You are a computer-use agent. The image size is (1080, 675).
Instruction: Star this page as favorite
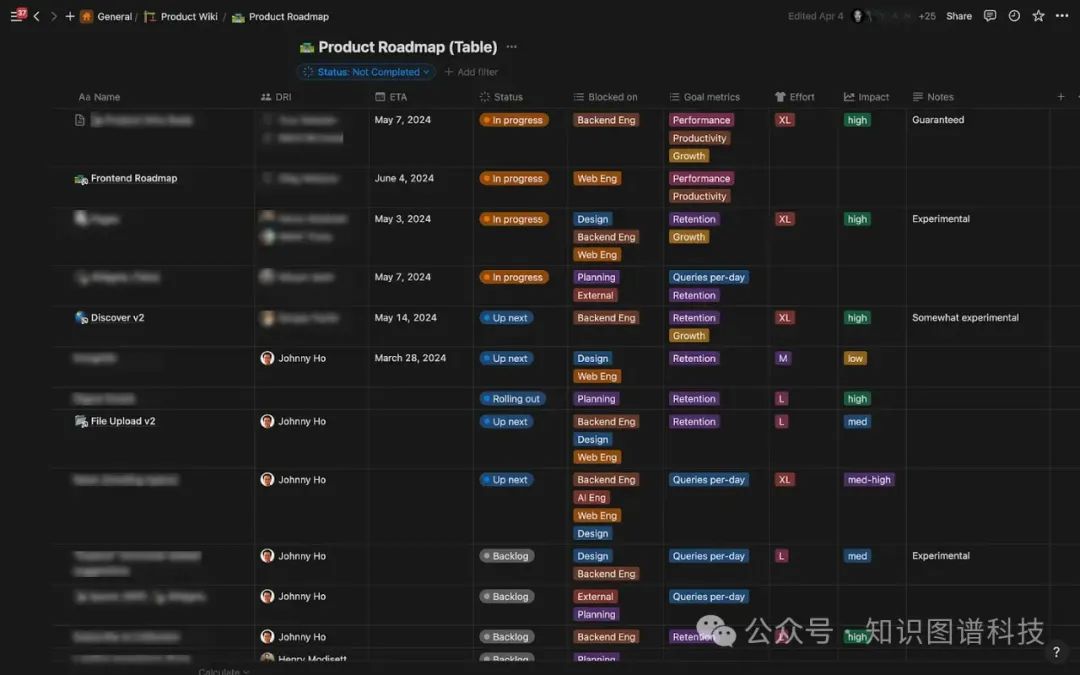(x=1038, y=16)
